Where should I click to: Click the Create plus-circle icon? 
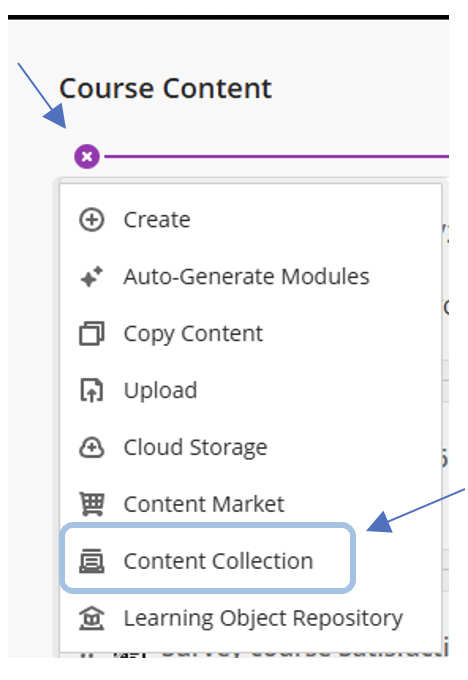tap(92, 220)
